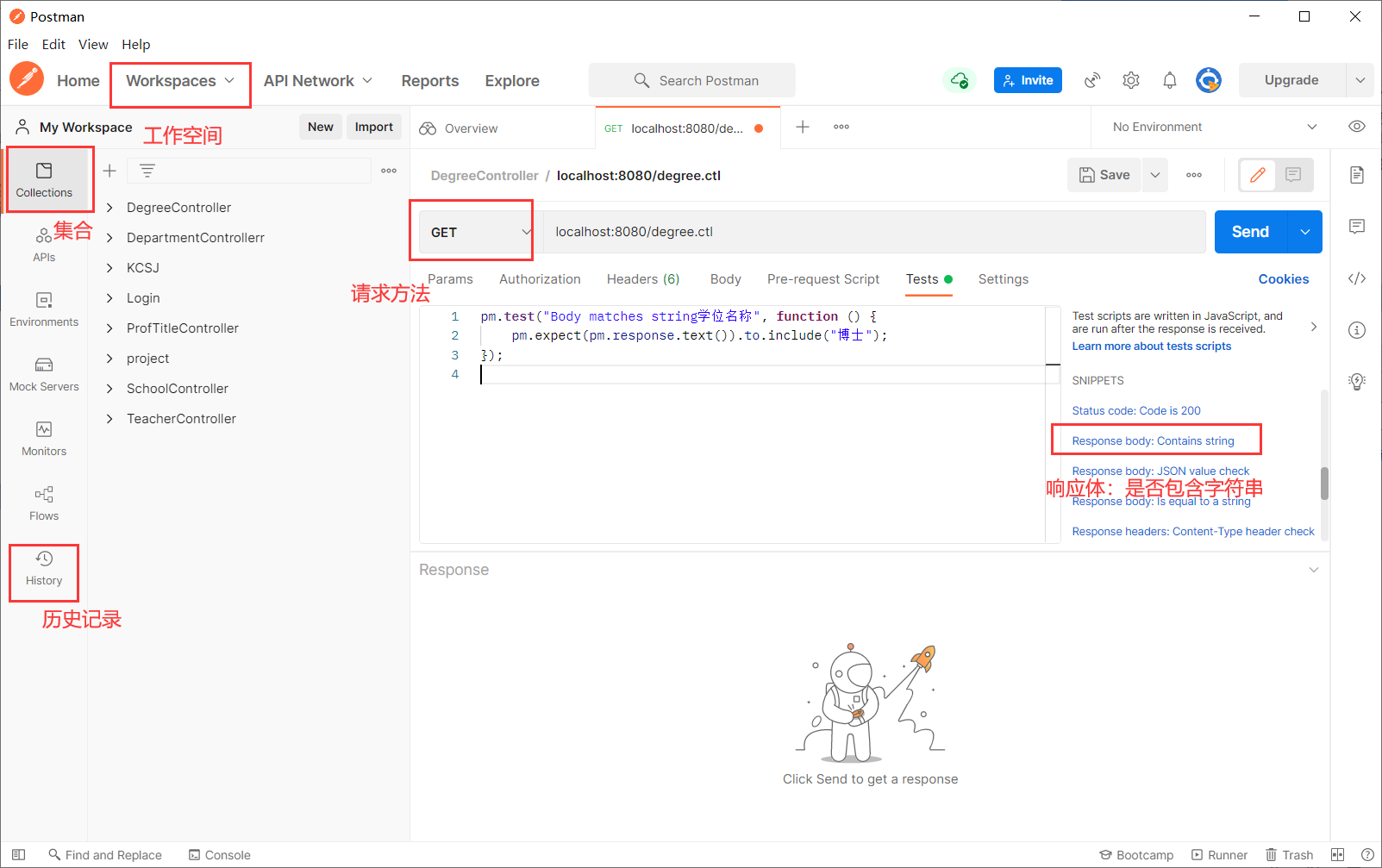
Task: Open the History sidebar panel
Action: pyautogui.click(x=44, y=569)
